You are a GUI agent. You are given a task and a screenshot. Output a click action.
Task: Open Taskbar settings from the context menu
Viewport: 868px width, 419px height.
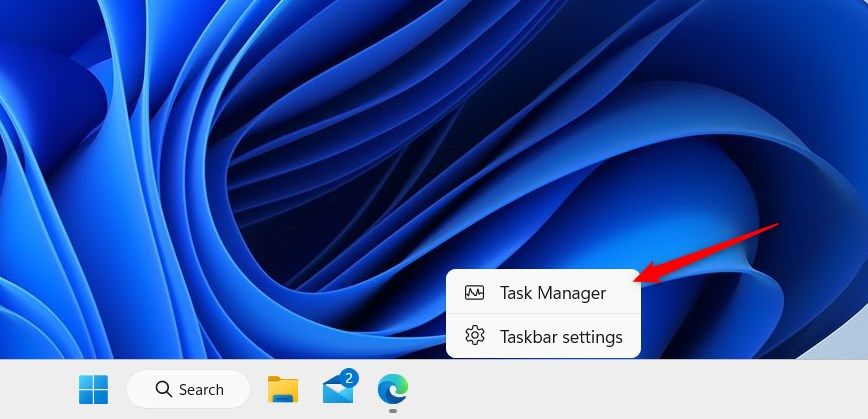(543, 336)
